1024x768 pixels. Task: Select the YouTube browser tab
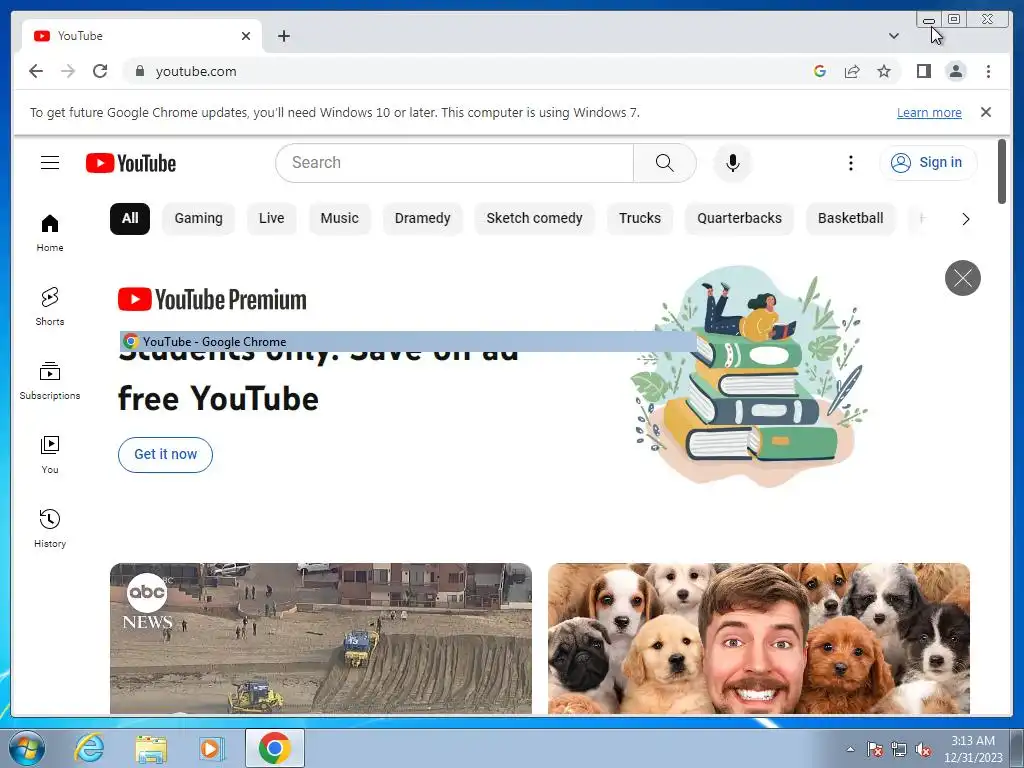click(x=142, y=36)
